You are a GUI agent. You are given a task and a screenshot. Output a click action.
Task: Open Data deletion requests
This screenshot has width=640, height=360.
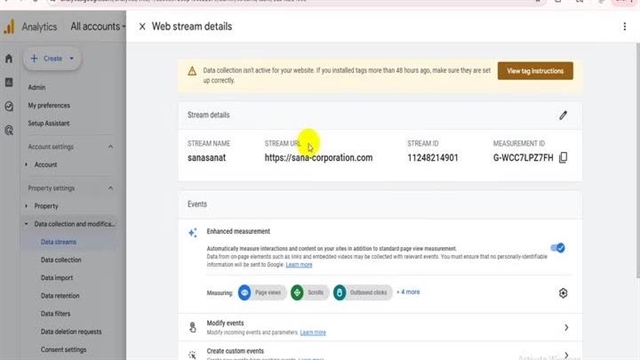coord(71,332)
